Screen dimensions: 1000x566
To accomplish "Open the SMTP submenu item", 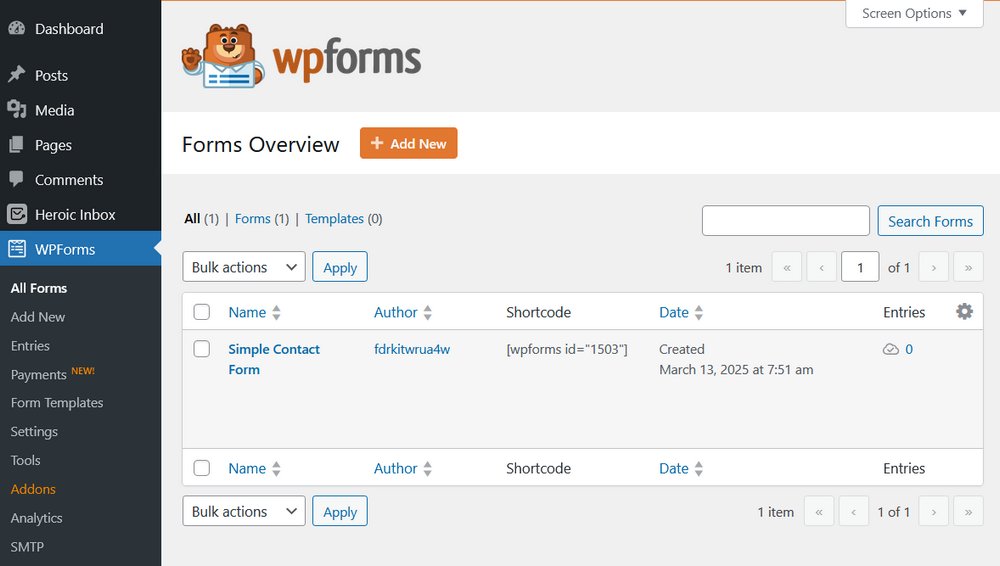I will pos(27,547).
